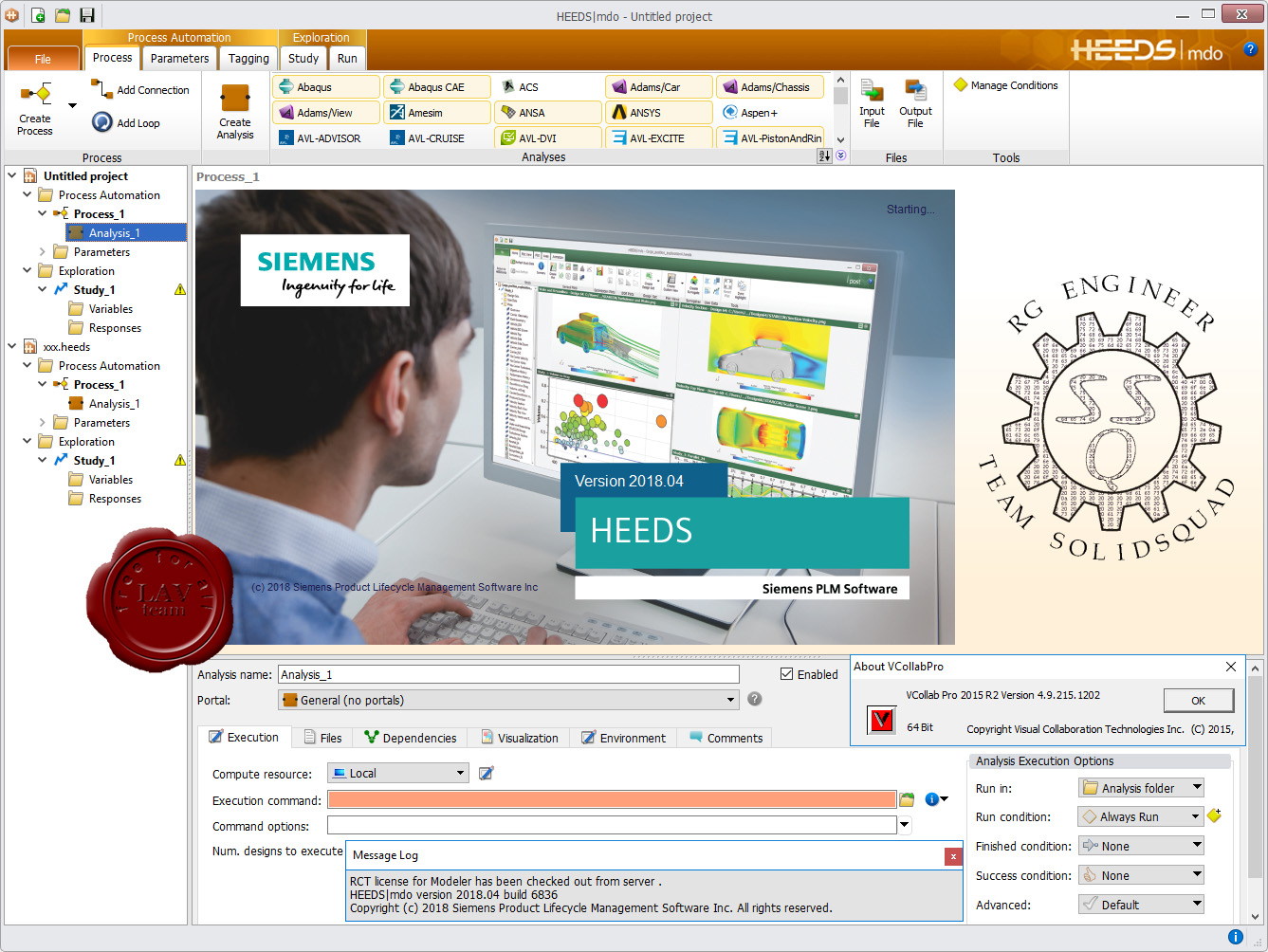Add an Abaqus CAE analysis

click(438, 87)
